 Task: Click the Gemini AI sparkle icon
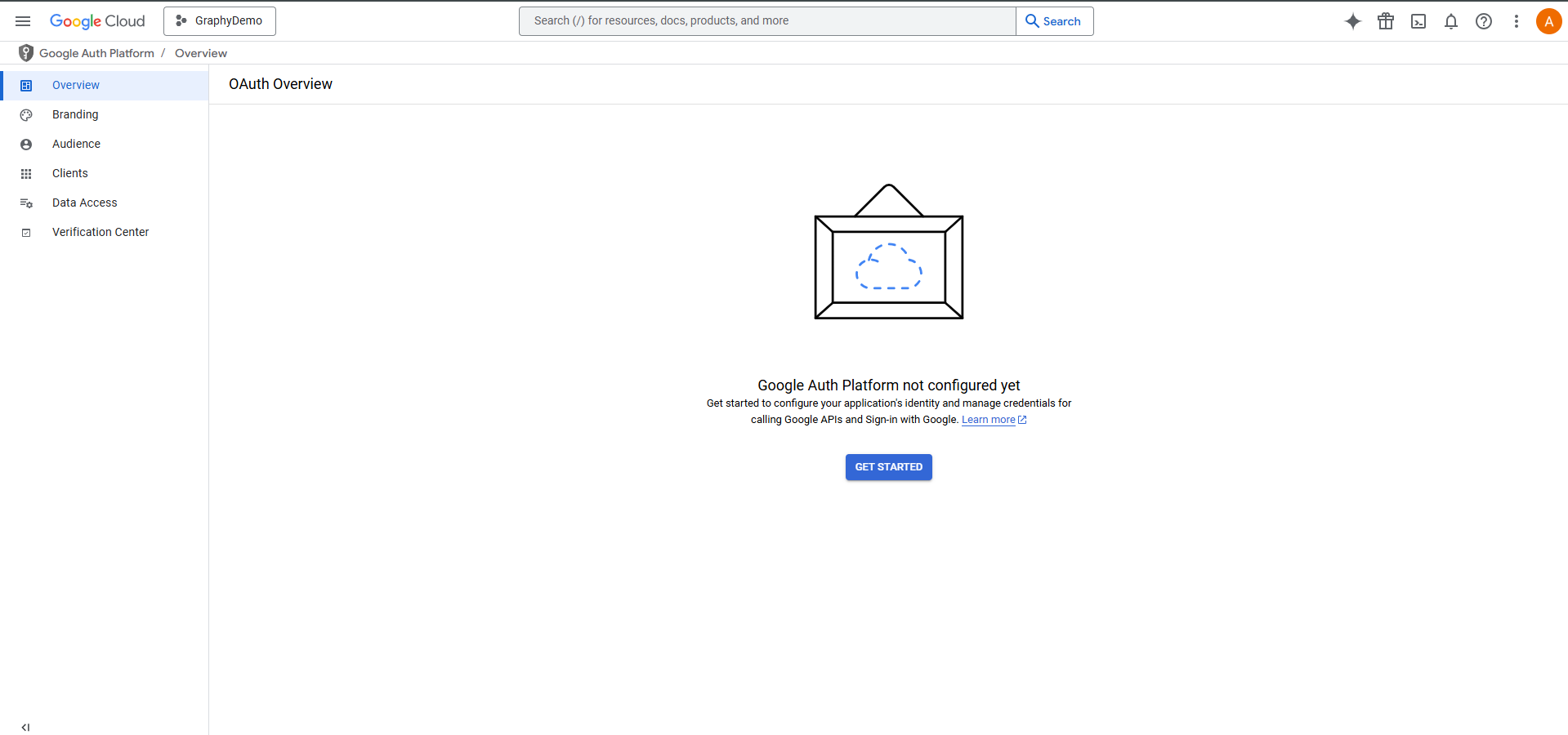point(1352,21)
